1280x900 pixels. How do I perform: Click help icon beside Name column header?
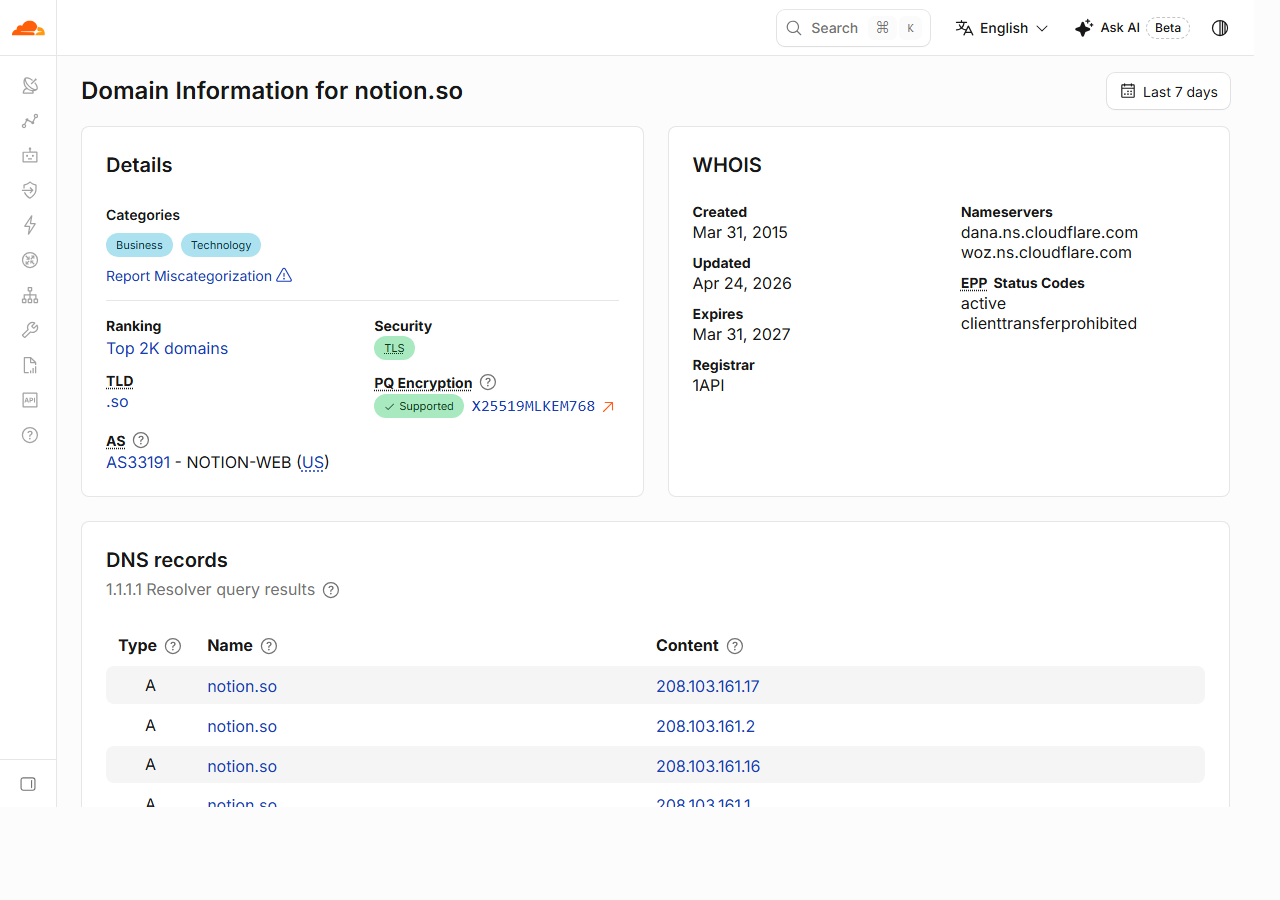269,646
